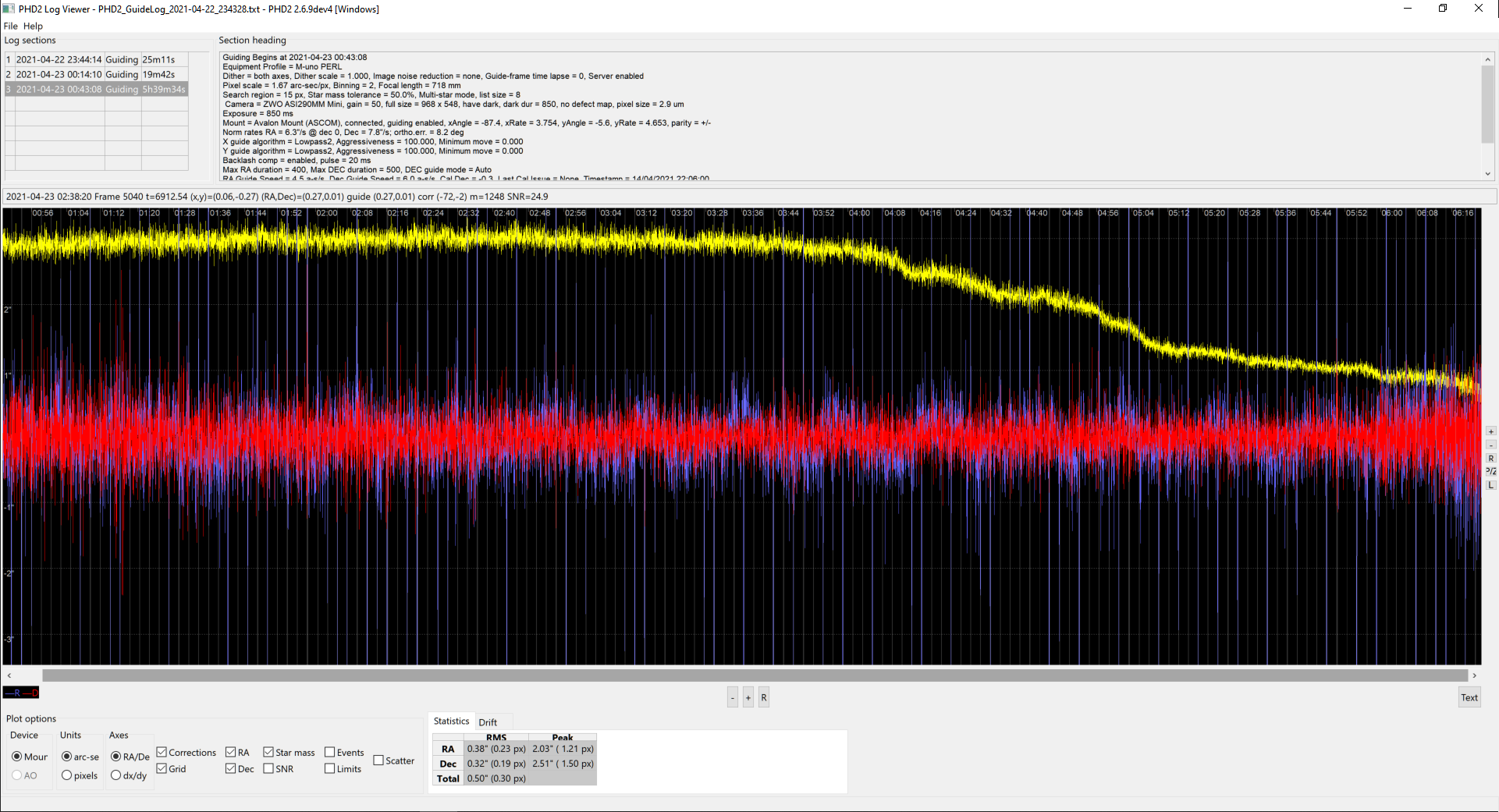Viewport: 1499px width, 812px height.
Task: Choose pixels units
Action: coord(80,775)
